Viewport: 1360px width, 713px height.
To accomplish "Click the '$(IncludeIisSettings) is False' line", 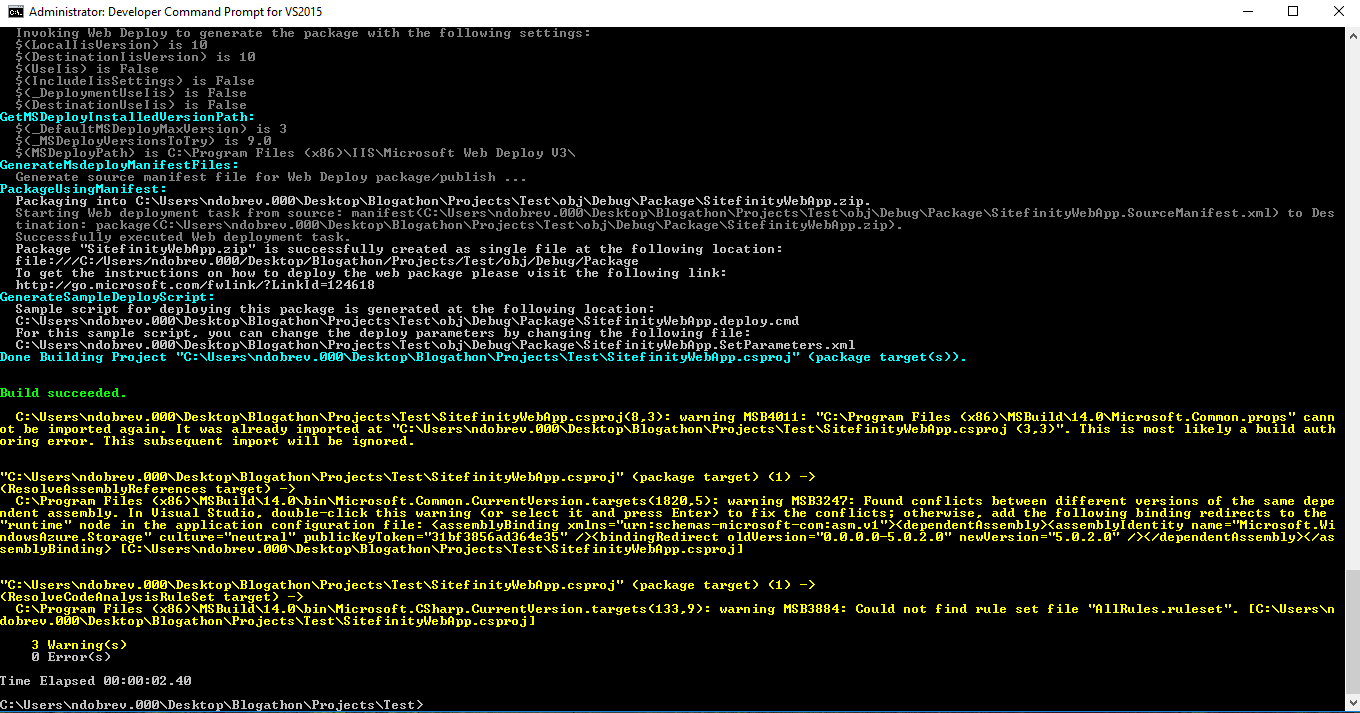I will coord(136,81).
